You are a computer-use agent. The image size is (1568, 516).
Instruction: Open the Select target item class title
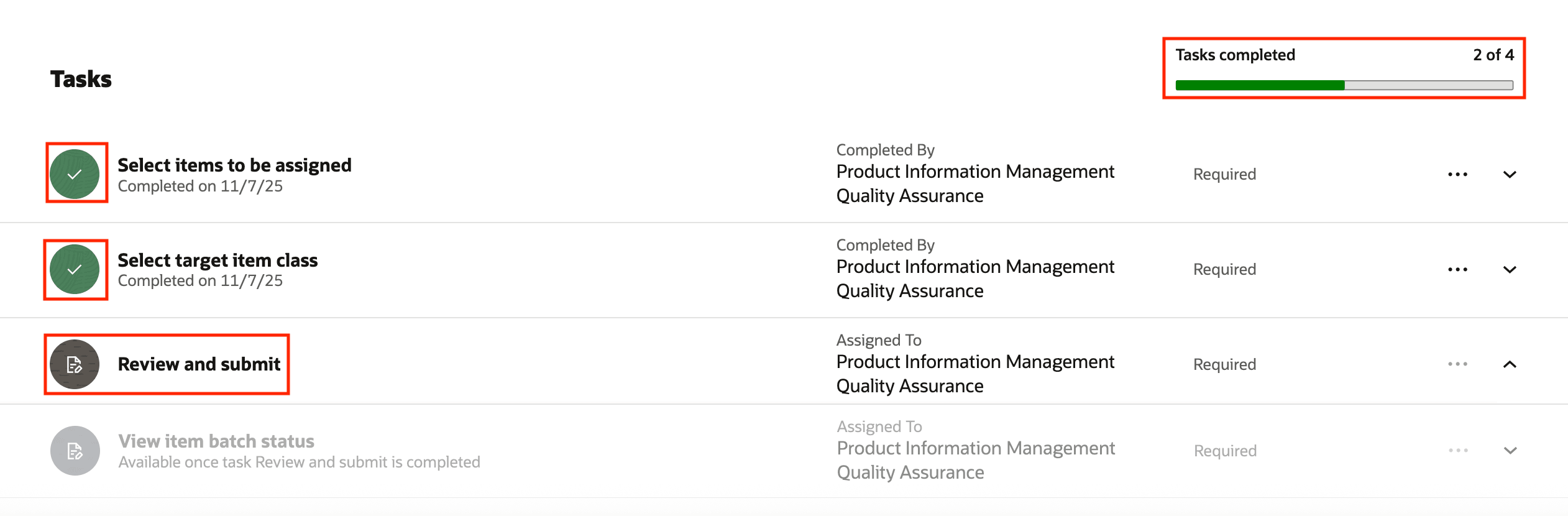point(218,260)
